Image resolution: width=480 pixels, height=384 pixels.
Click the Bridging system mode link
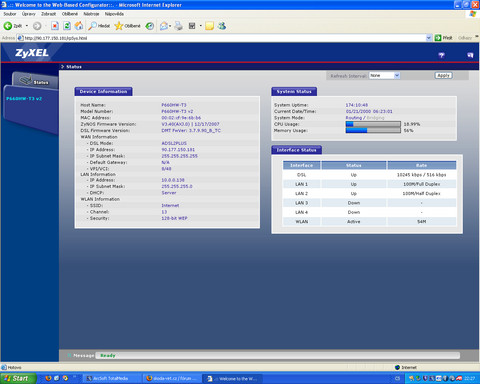(x=375, y=118)
